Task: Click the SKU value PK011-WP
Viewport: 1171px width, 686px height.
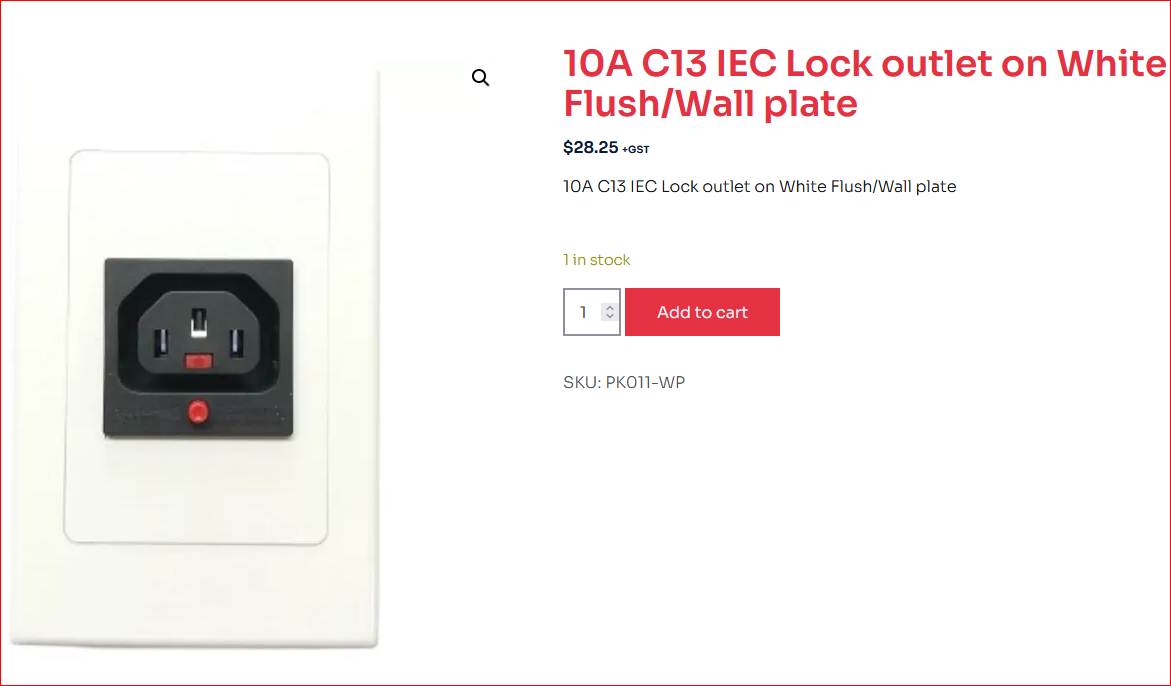Action: (x=645, y=382)
